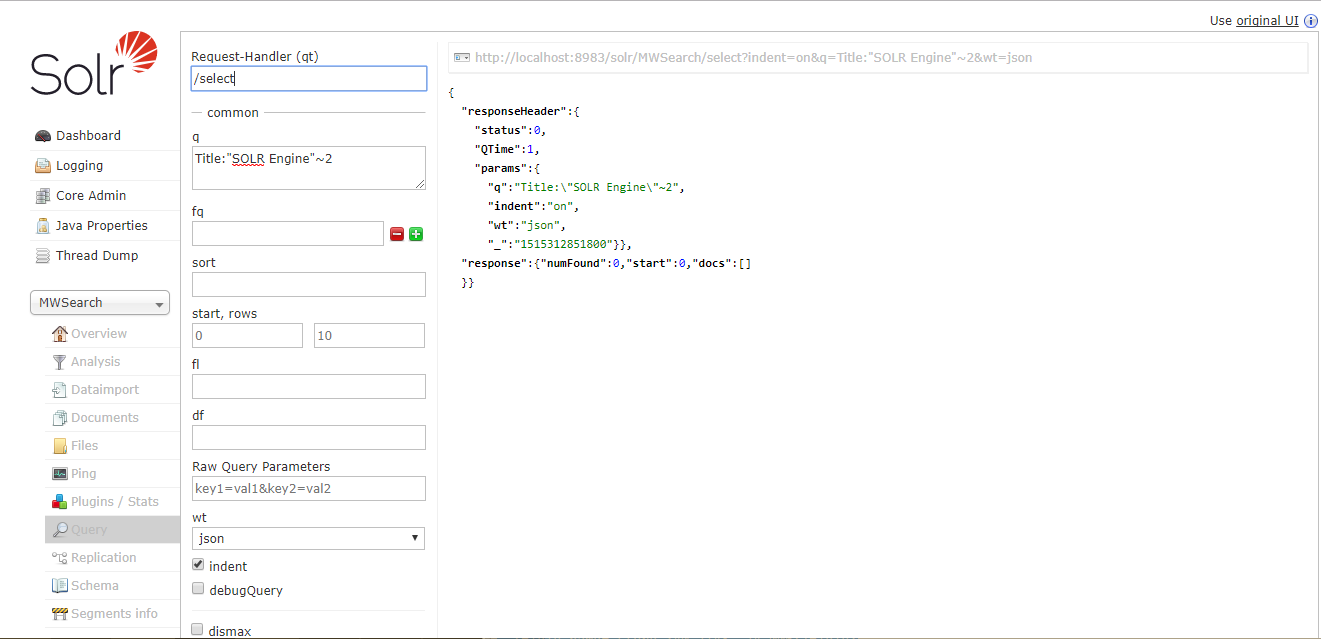Enable the dismax checkbox
The height and width of the screenshot is (639, 1321).
(x=198, y=630)
